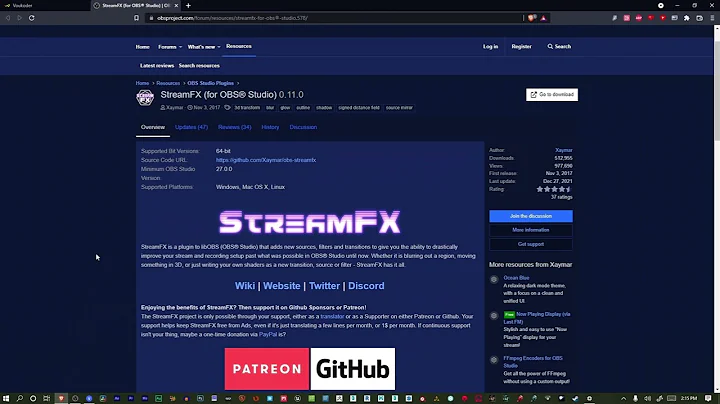Switch to the History tab
The height and width of the screenshot is (404, 720).
(270, 127)
